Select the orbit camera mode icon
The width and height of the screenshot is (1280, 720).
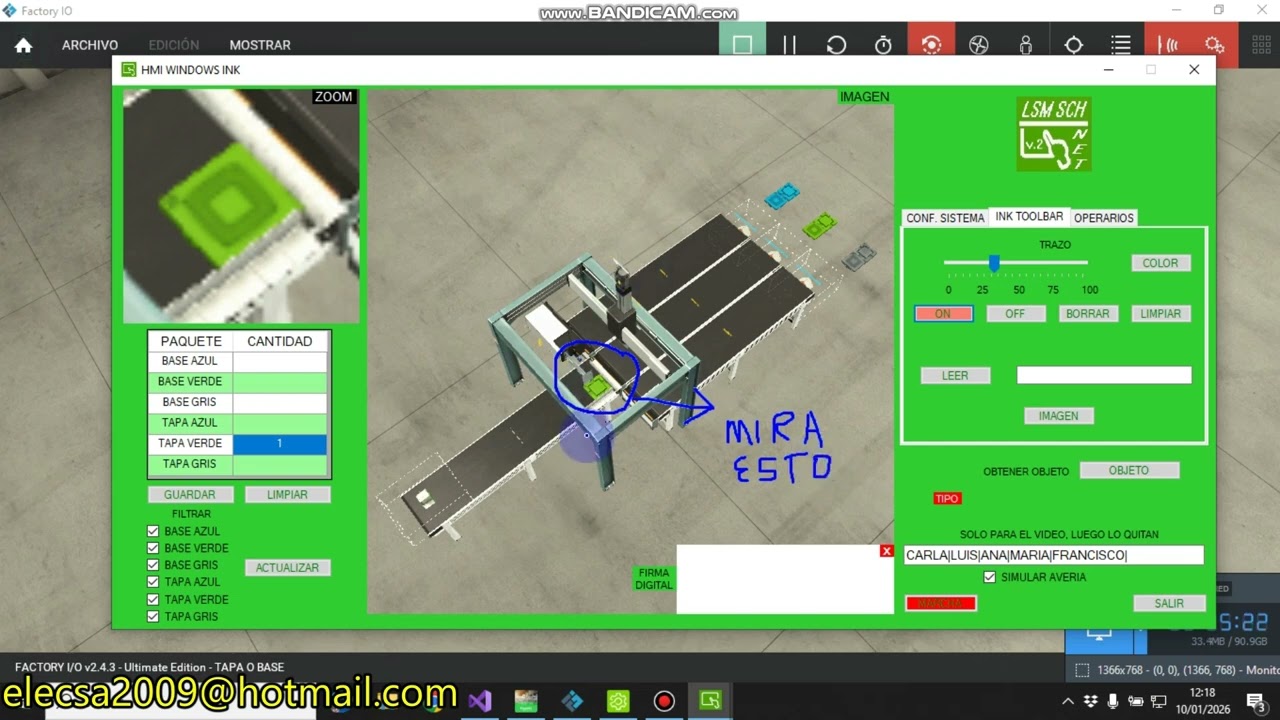click(931, 45)
